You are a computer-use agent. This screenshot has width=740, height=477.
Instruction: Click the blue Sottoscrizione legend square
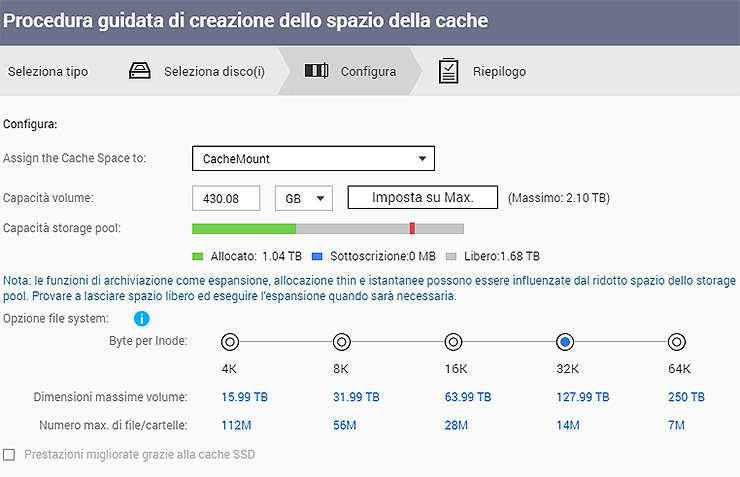pos(318,256)
